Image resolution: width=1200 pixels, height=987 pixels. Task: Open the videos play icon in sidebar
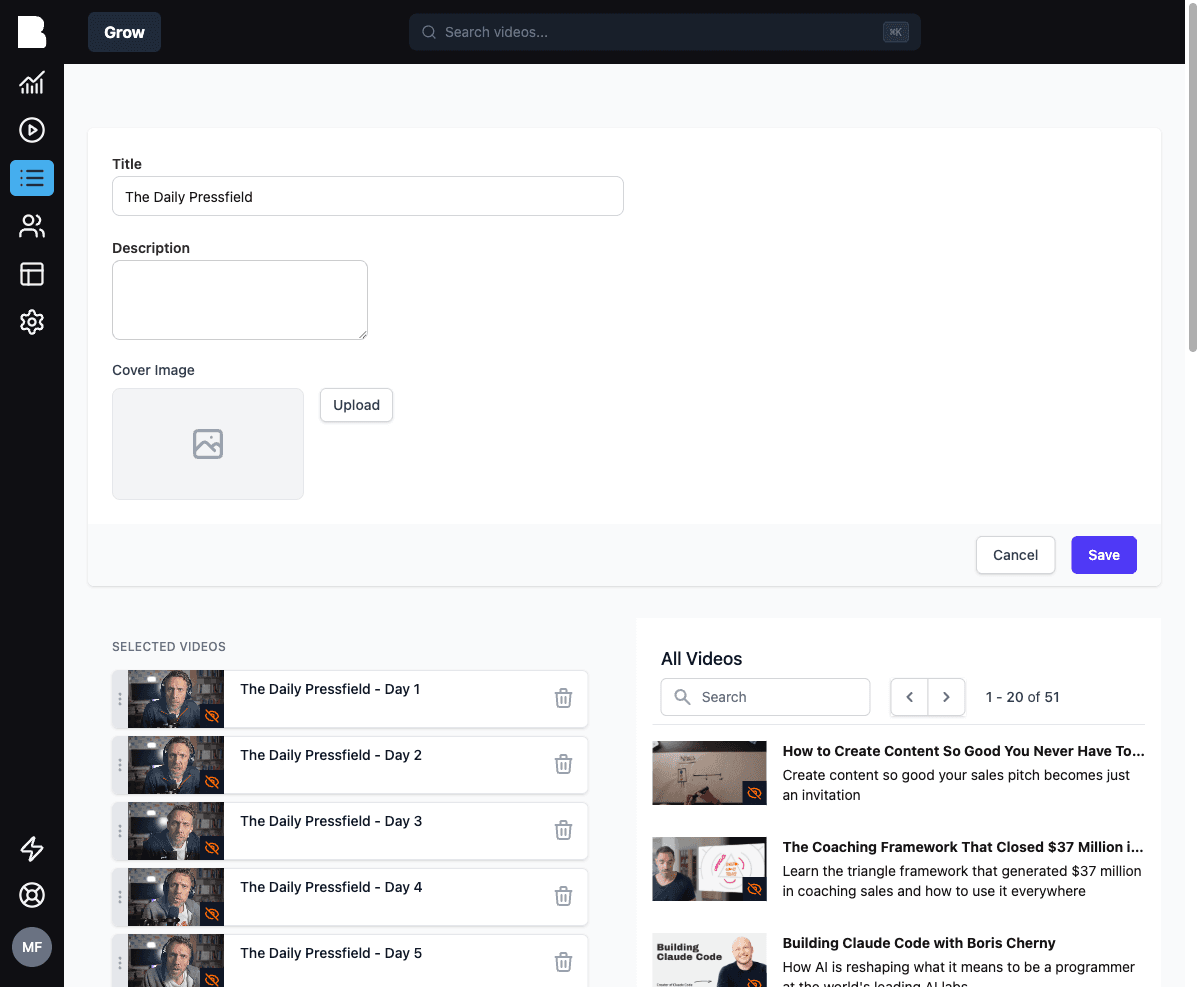click(32, 130)
